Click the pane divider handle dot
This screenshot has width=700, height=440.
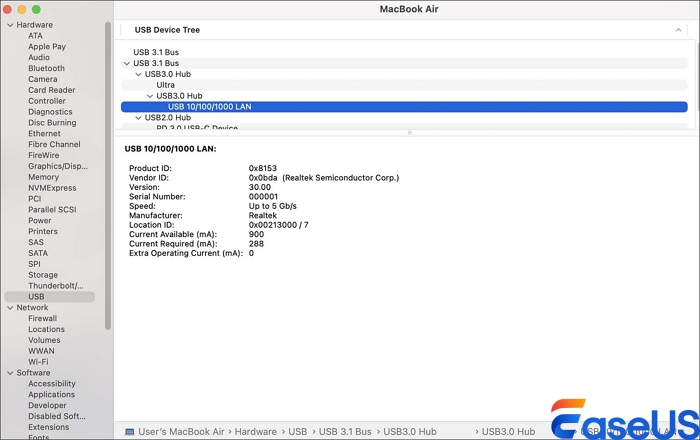[409, 133]
